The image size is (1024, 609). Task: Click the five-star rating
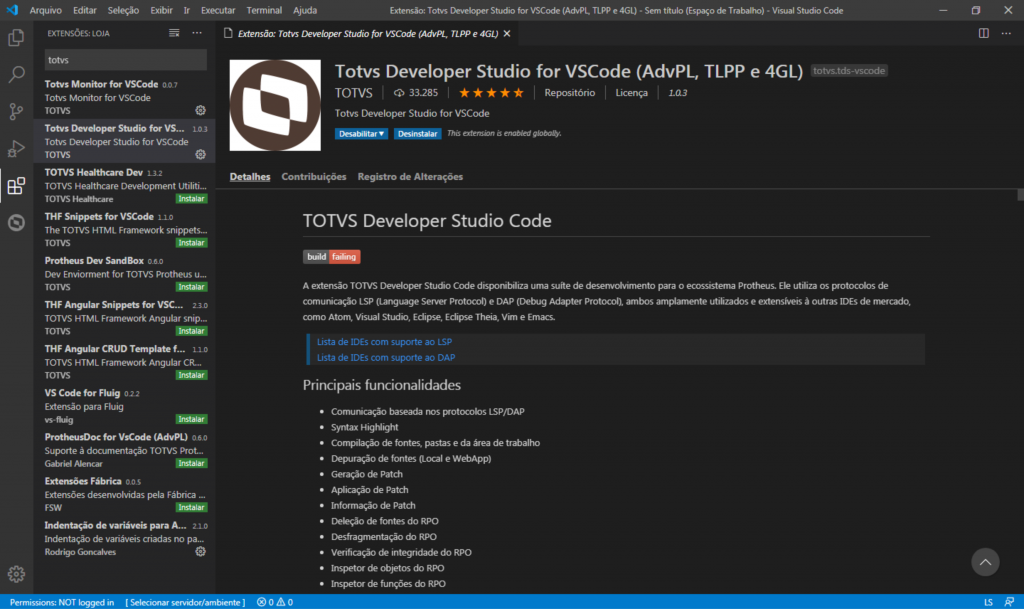(491, 93)
